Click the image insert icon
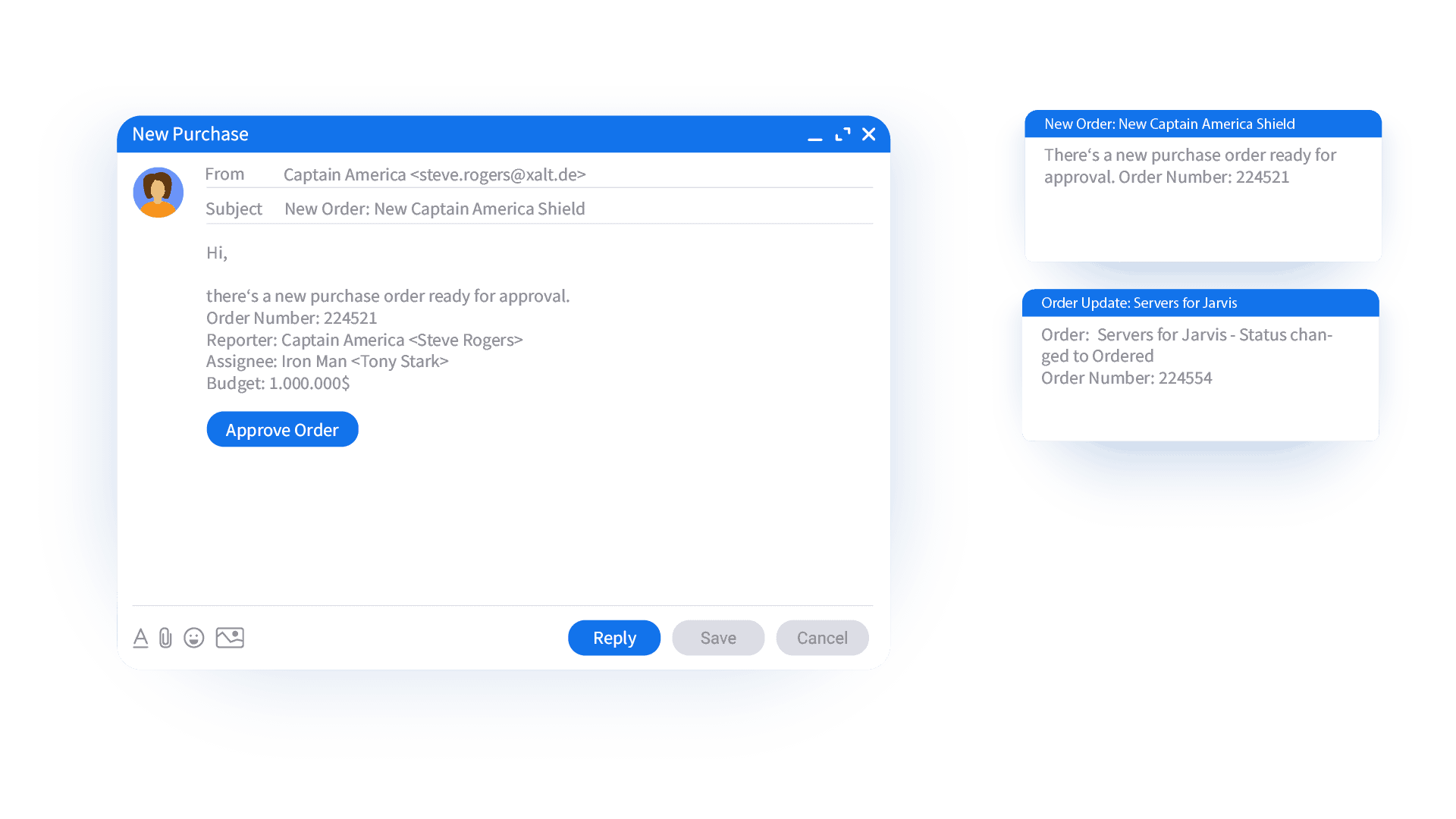This screenshot has height=819, width=1456. 231,638
